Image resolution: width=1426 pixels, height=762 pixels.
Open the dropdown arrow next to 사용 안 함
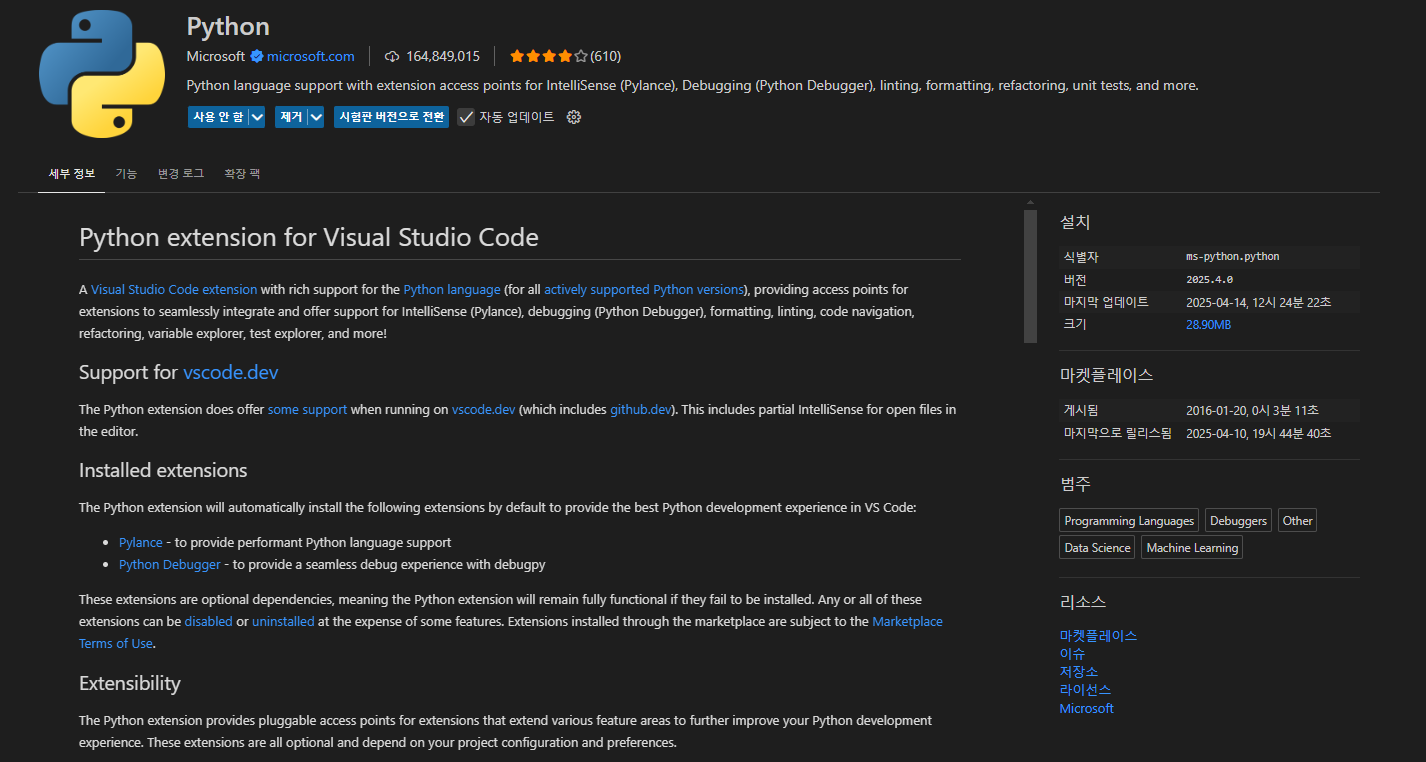[257, 117]
